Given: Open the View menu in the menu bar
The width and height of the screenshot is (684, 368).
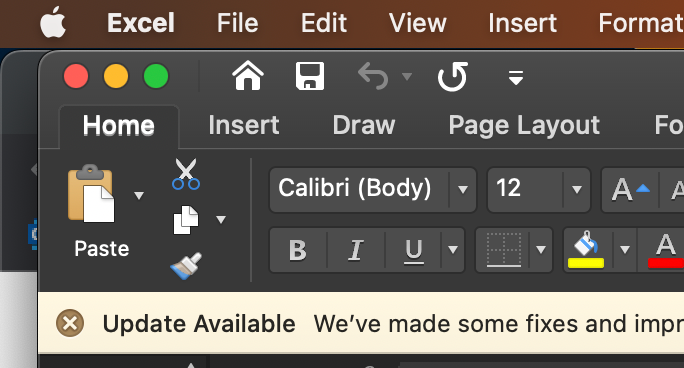Looking at the screenshot, I should tap(417, 23).
